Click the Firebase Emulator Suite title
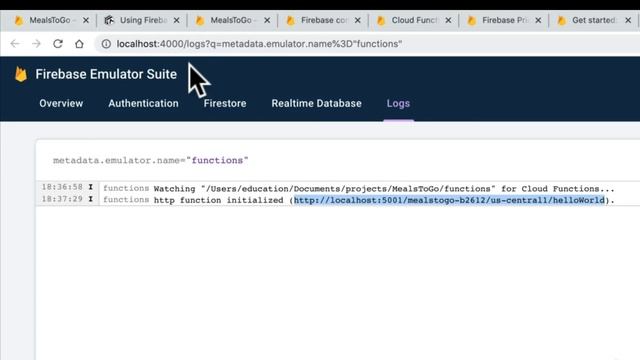This screenshot has width=640, height=360. pos(106,74)
